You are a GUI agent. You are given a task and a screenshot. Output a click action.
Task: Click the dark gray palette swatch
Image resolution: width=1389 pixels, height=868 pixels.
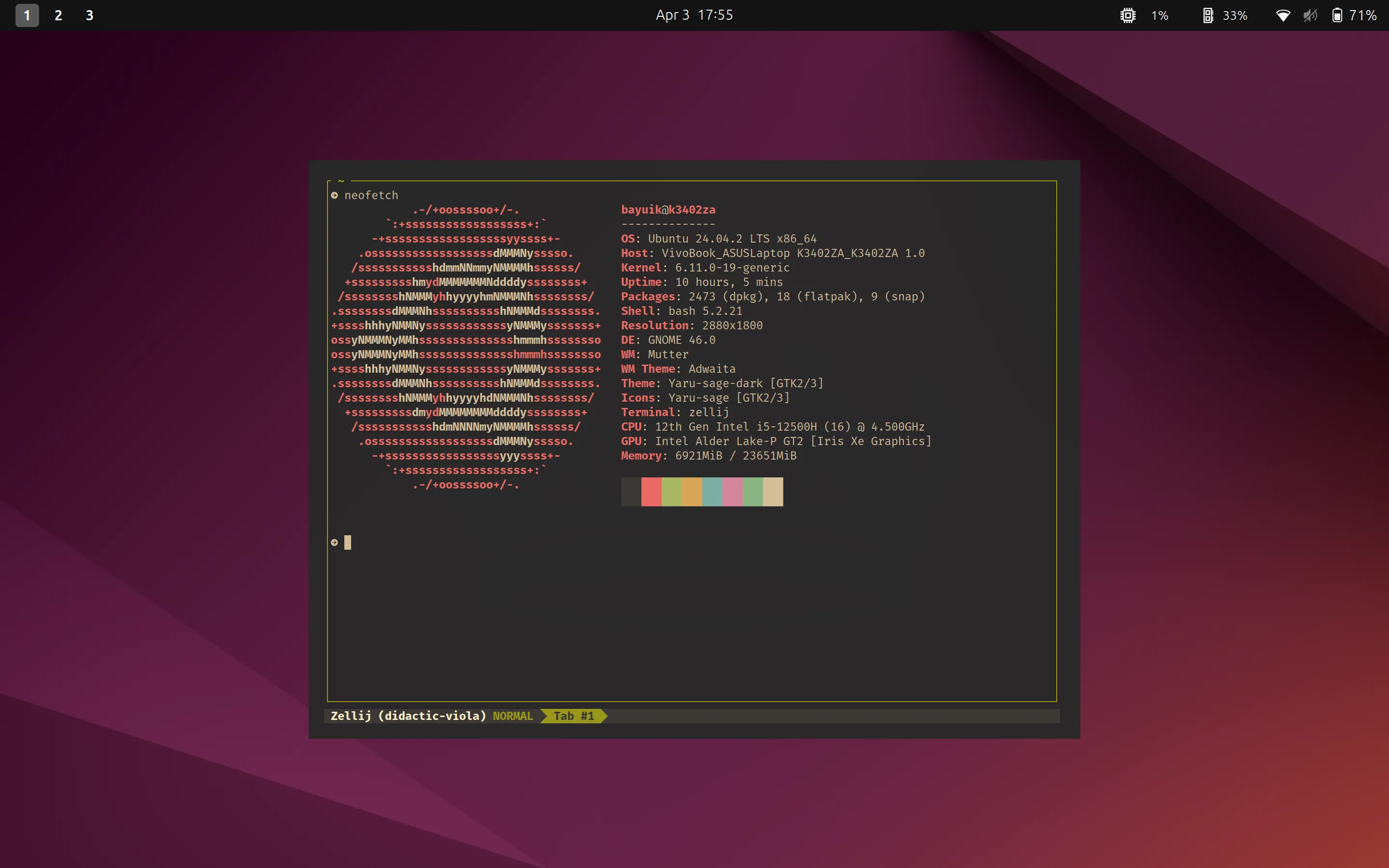631,491
